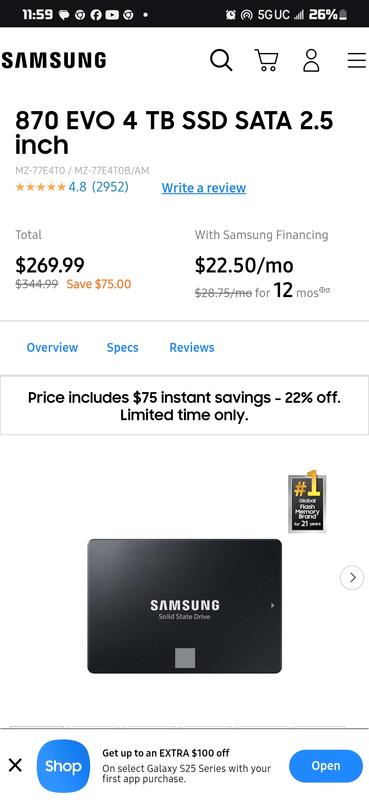Screen dimensions: 369x800
Task: Switch to the Specs tab
Action: tap(122, 347)
